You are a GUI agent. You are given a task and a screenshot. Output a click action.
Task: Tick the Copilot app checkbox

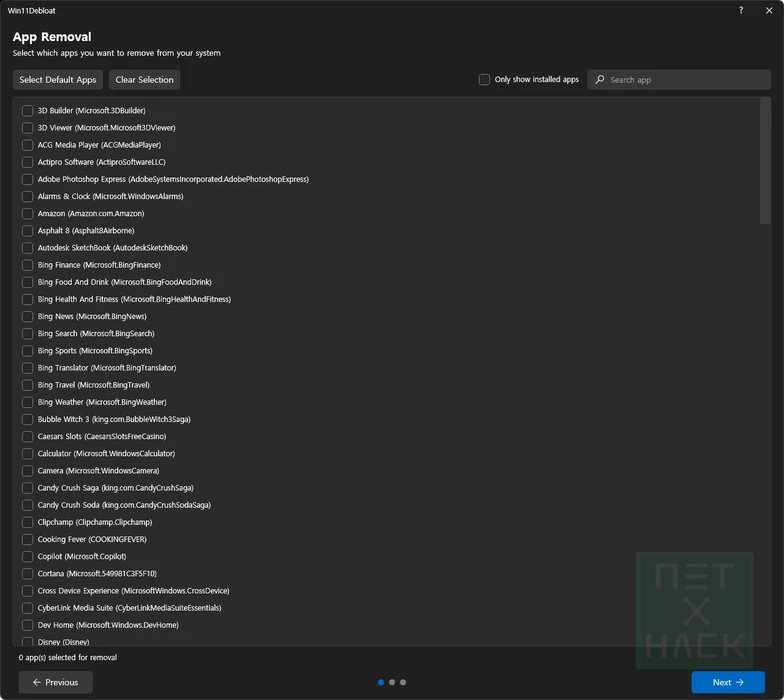(x=28, y=557)
